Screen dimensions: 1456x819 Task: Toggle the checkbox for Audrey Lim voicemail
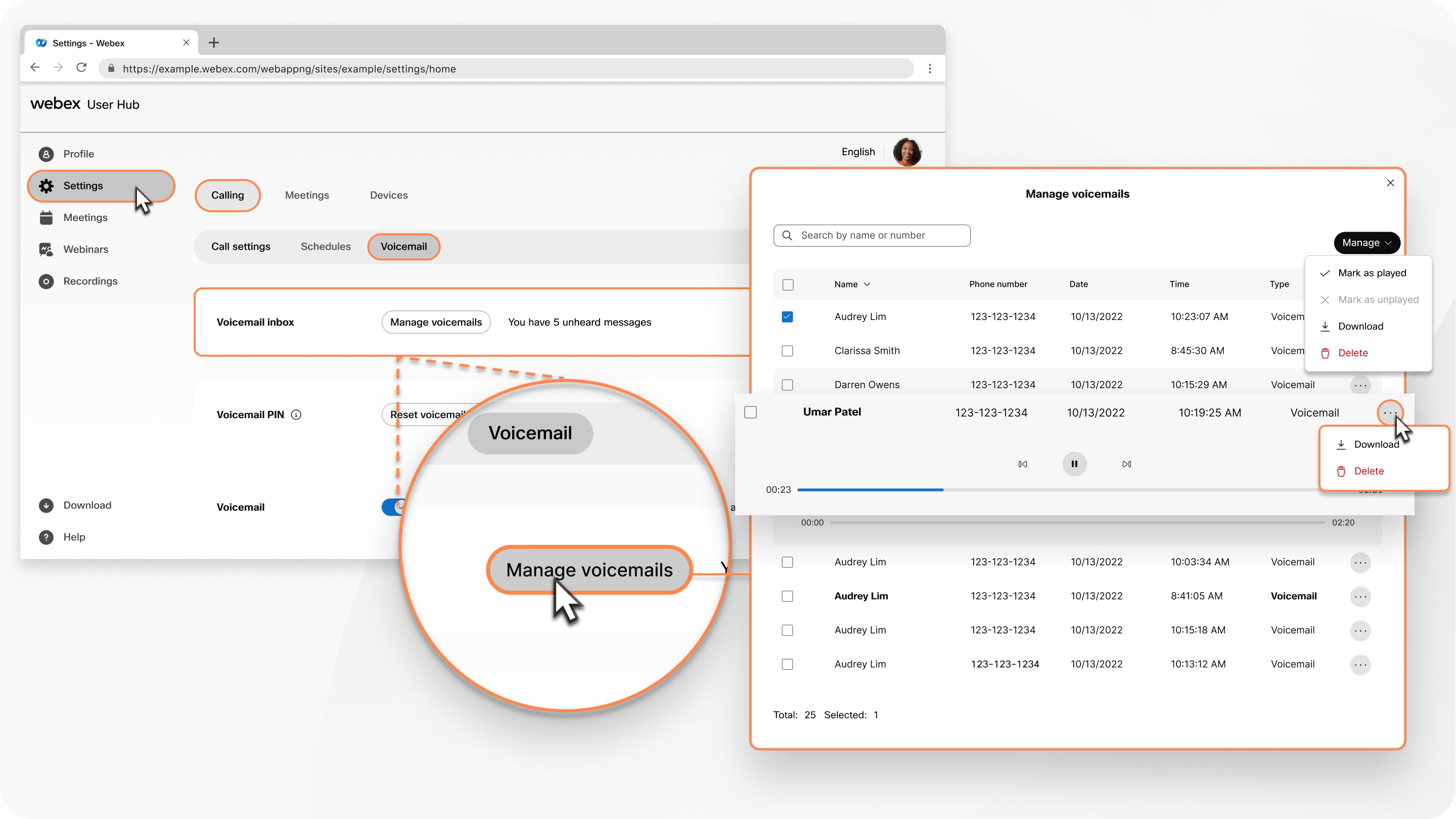[x=788, y=316]
